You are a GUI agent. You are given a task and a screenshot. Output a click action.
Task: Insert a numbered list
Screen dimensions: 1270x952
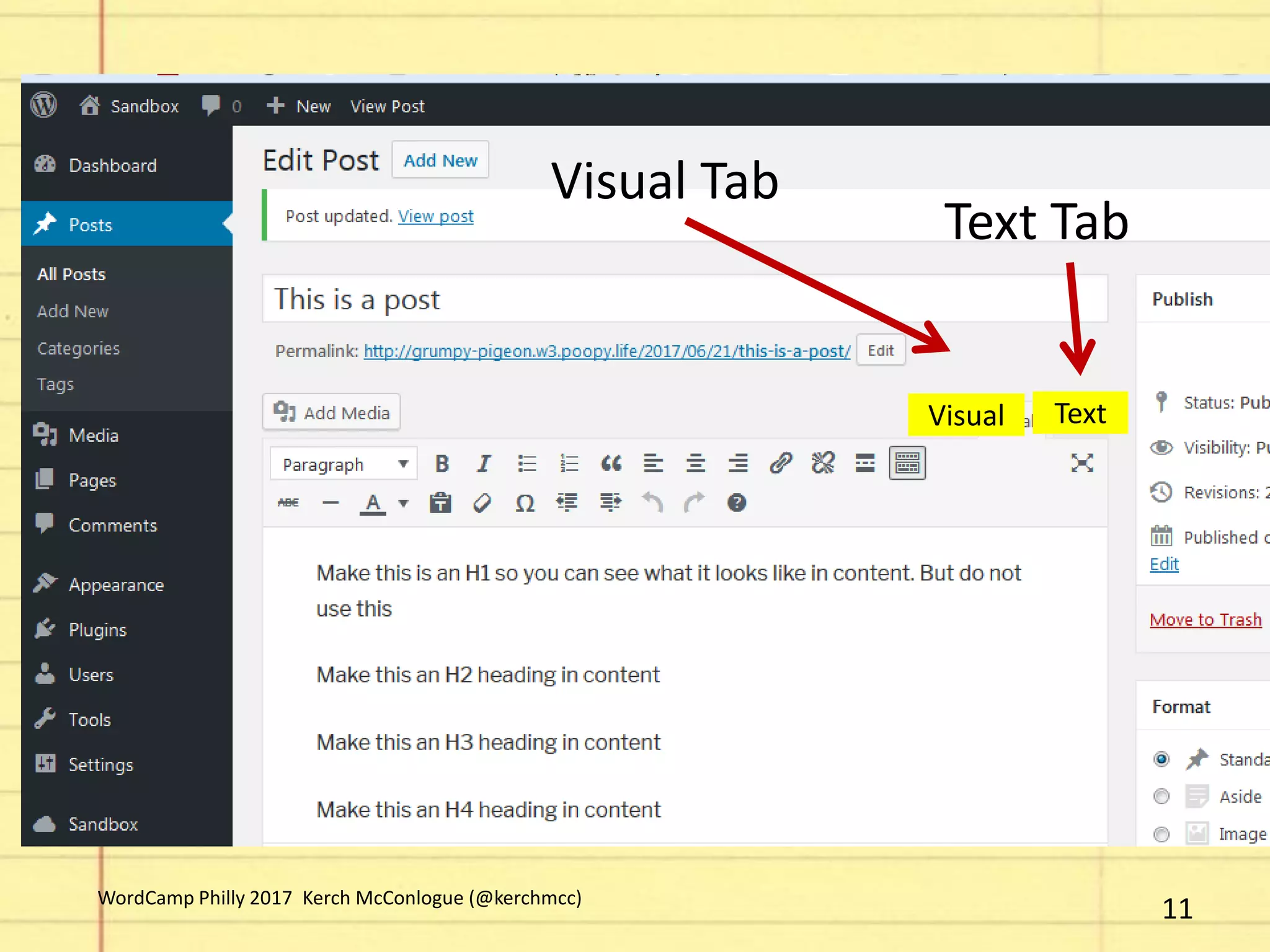(x=569, y=463)
